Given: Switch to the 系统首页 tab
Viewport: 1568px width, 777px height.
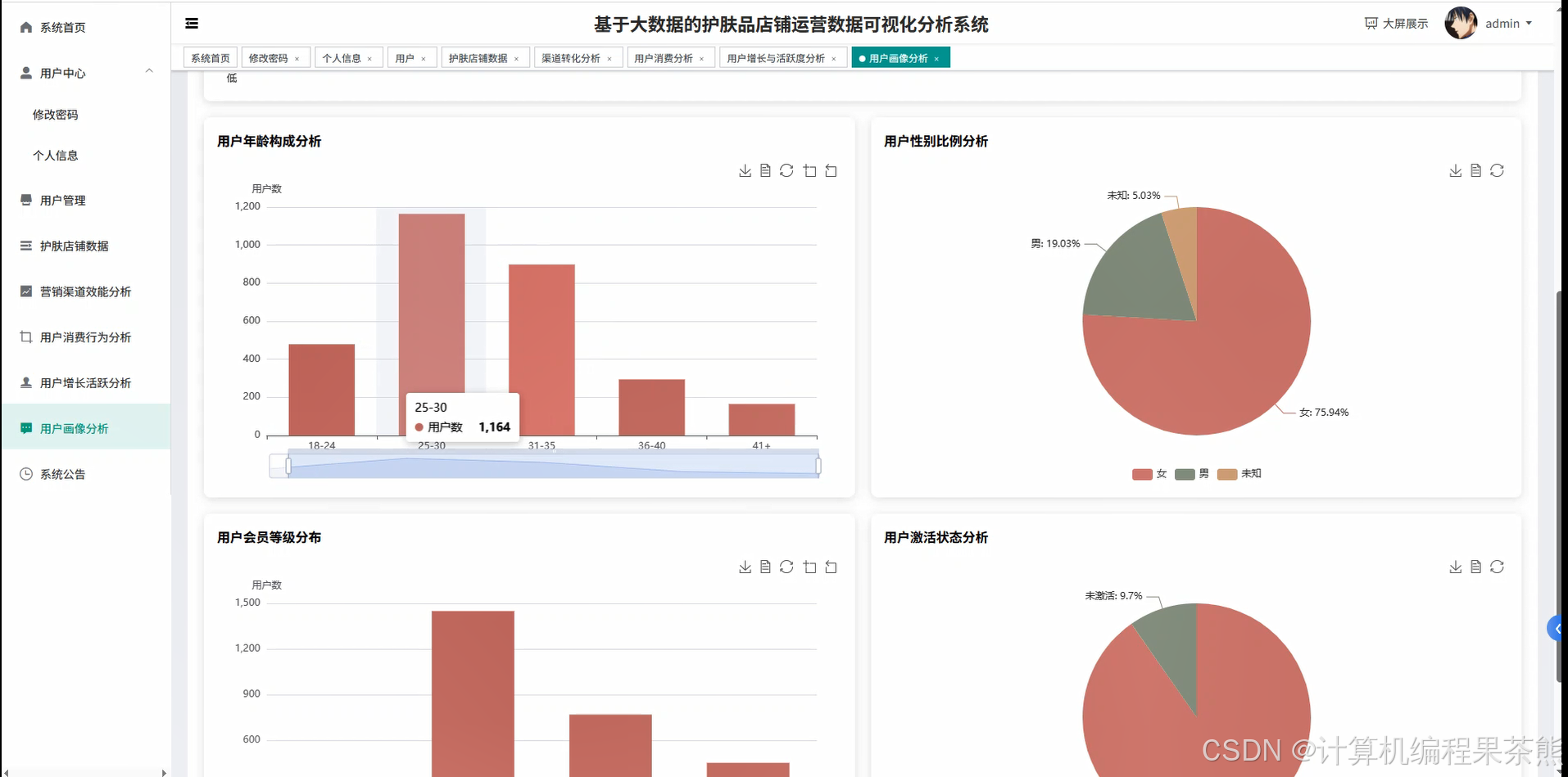Looking at the screenshot, I should [211, 58].
